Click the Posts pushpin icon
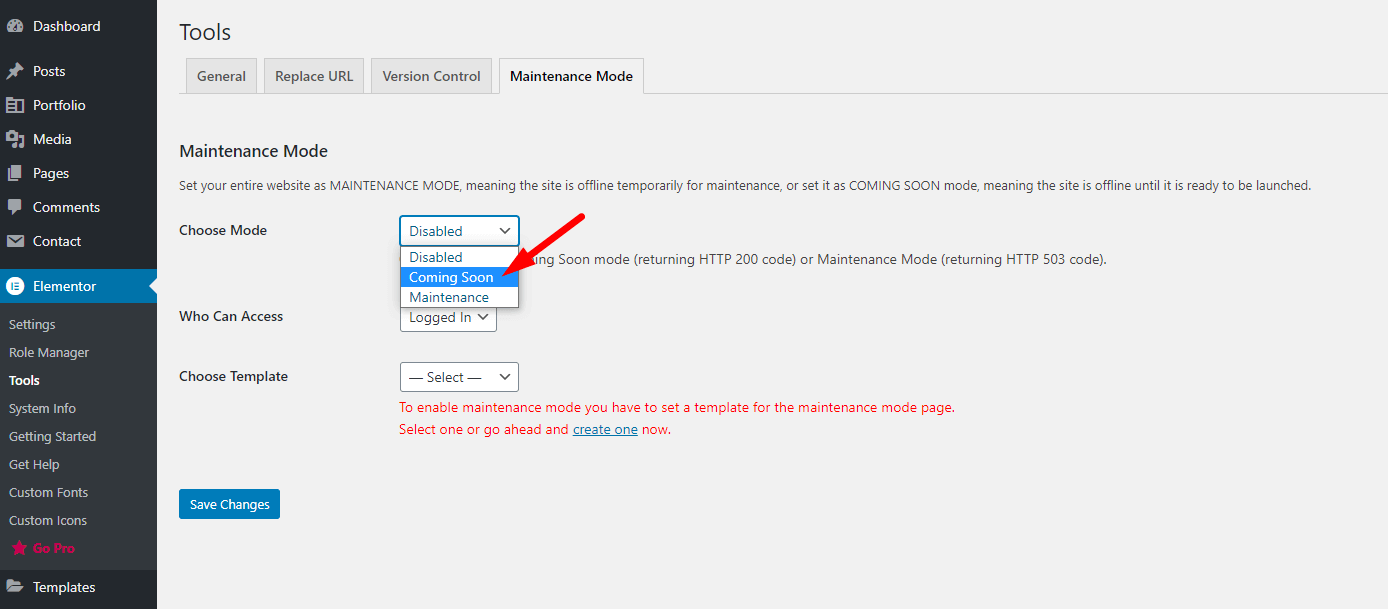This screenshot has width=1388, height=609. [15, 72]
